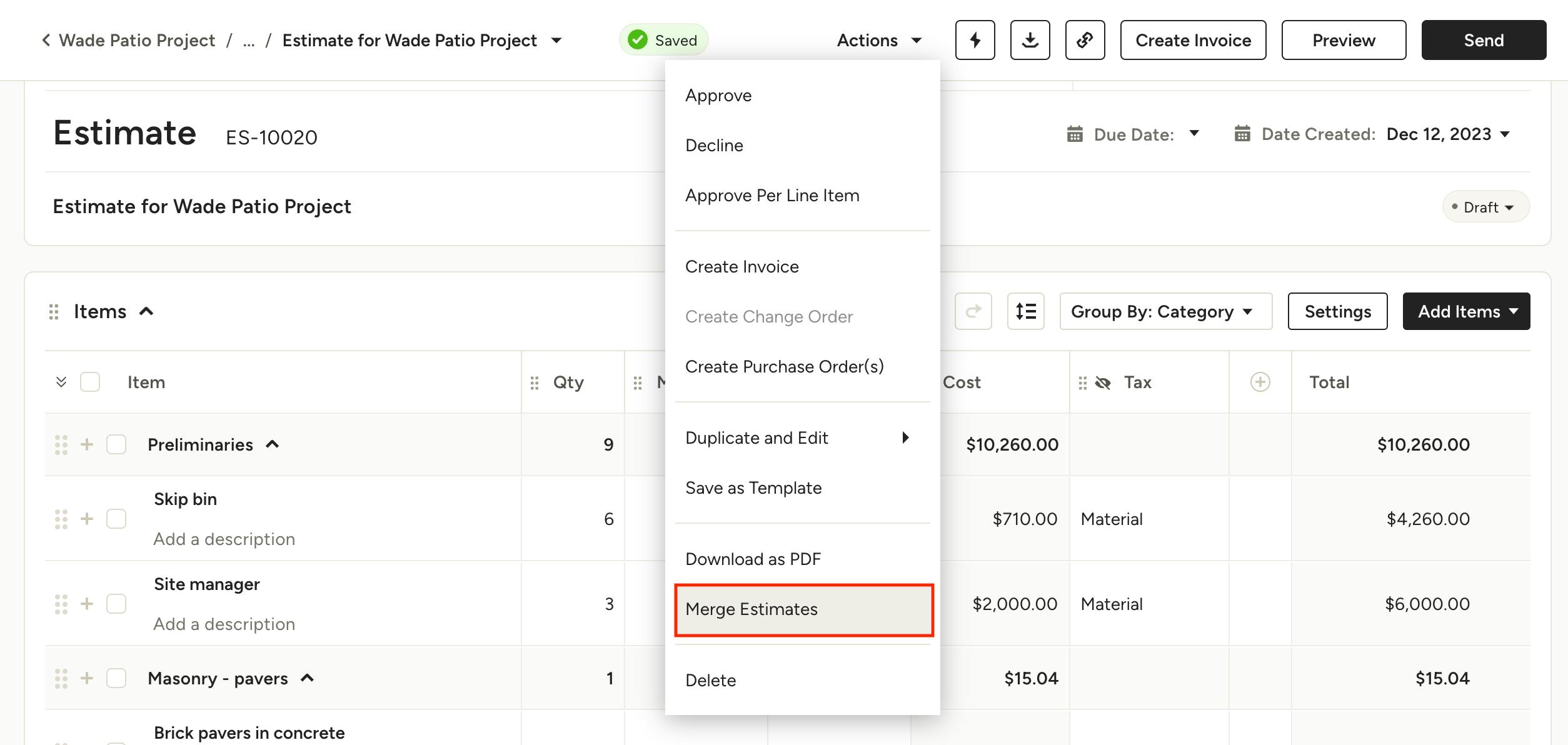
Task: Click the redo arrow icon
Action: click(x=973, y=311)
